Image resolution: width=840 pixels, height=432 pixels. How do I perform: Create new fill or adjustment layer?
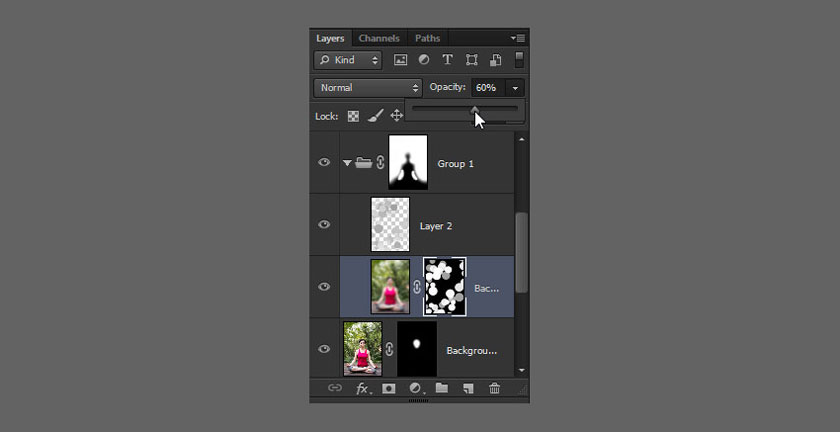pos(416,389)
